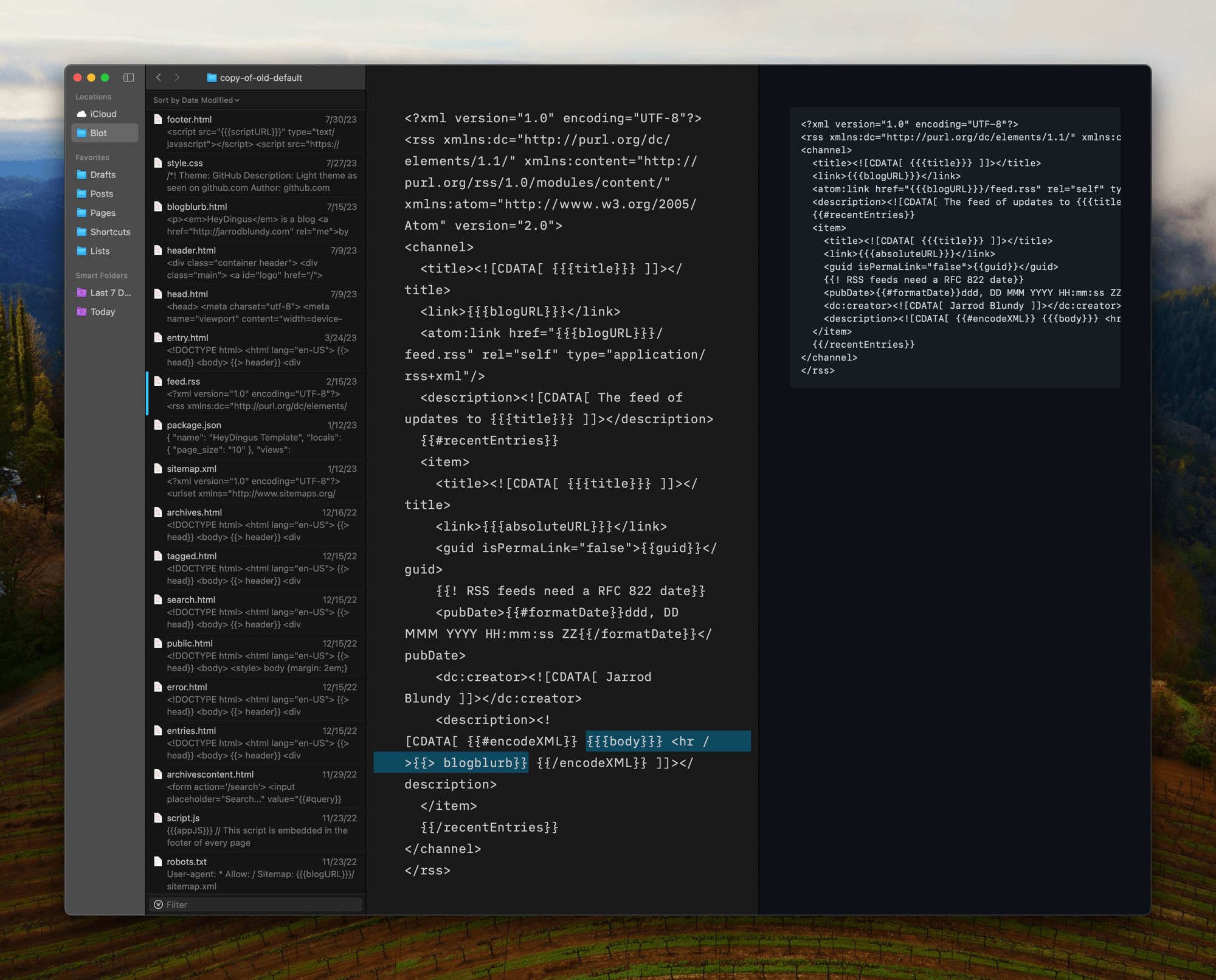Select public.html file

(x=256, y=655)
